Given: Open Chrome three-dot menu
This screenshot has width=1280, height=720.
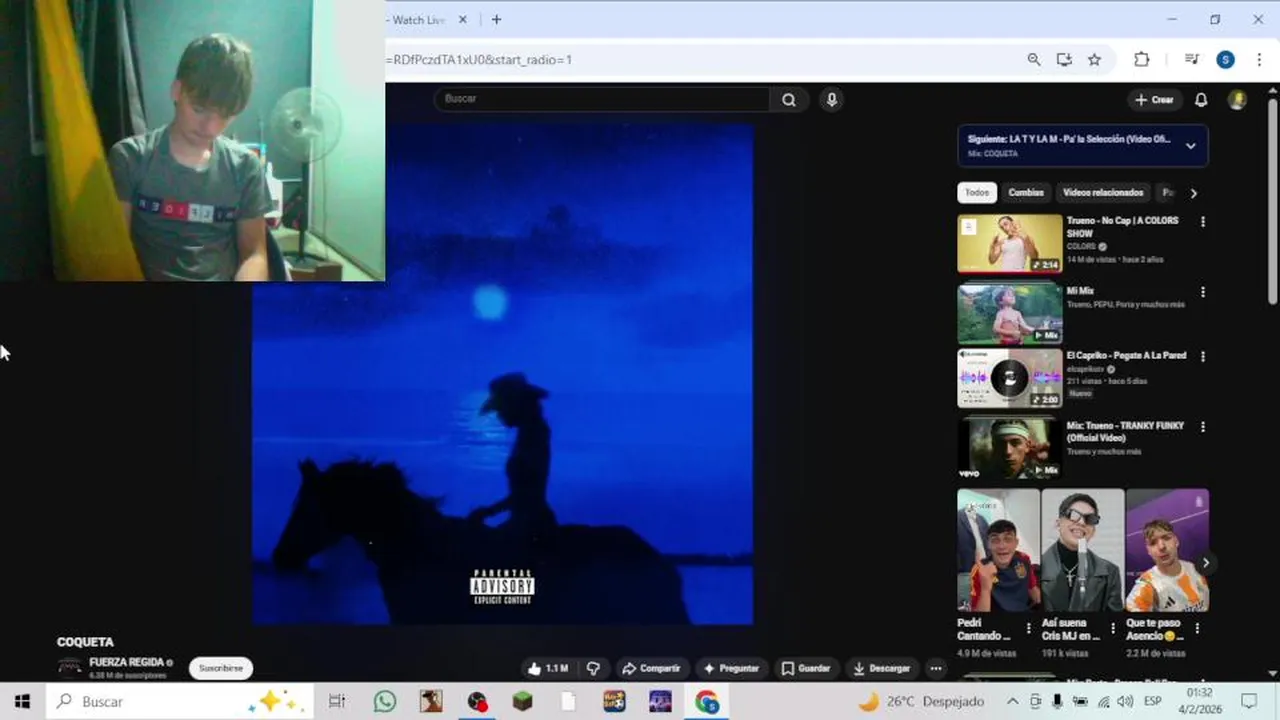Looking at the screenshot, I should [x=1259, y=59].
